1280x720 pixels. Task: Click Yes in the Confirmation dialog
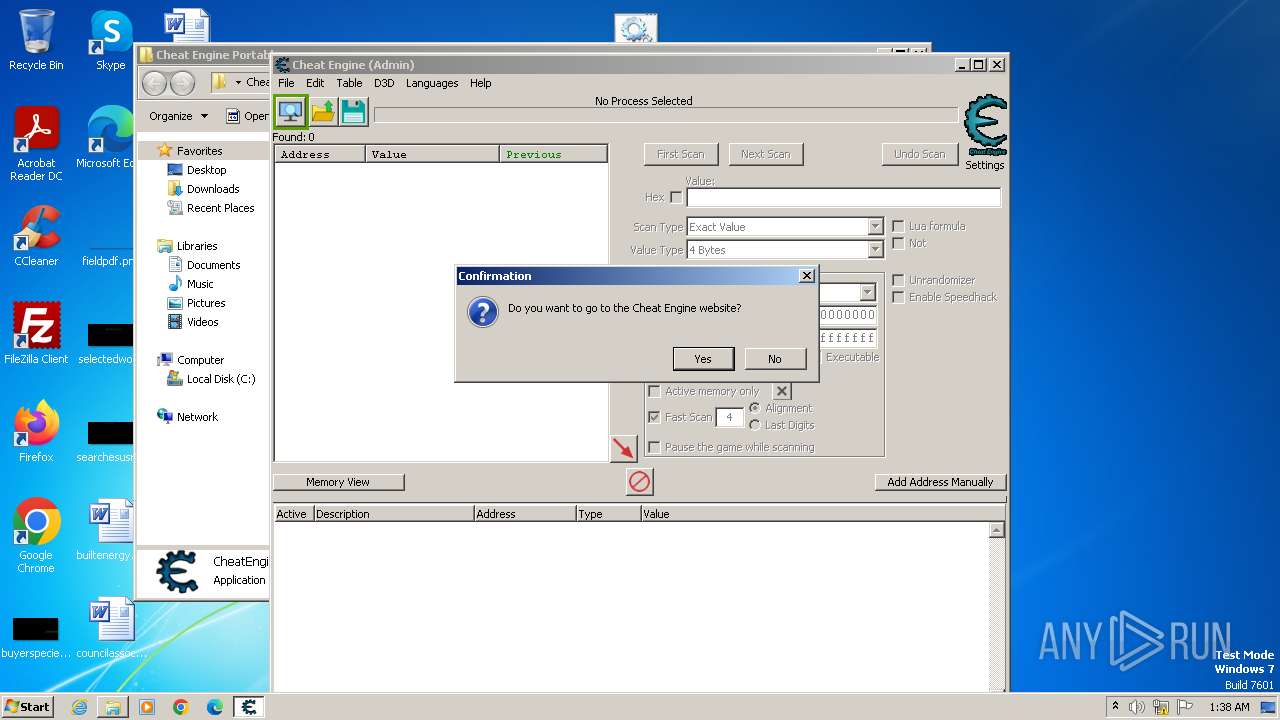(703, 359)
